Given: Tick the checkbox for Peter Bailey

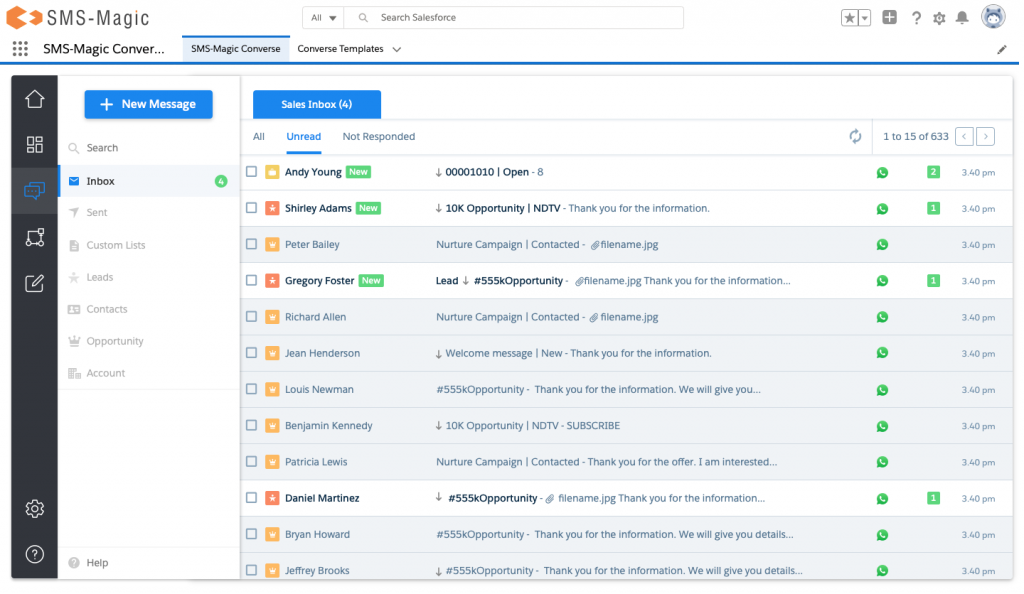Looking at the screenshot, I should coord(251,244).
